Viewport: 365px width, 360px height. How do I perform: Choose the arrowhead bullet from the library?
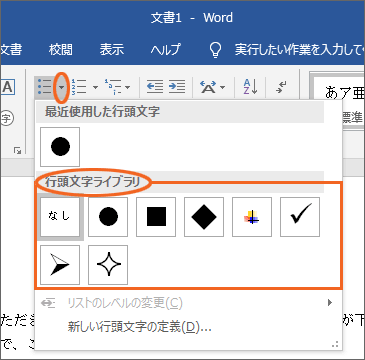(60, 265)
